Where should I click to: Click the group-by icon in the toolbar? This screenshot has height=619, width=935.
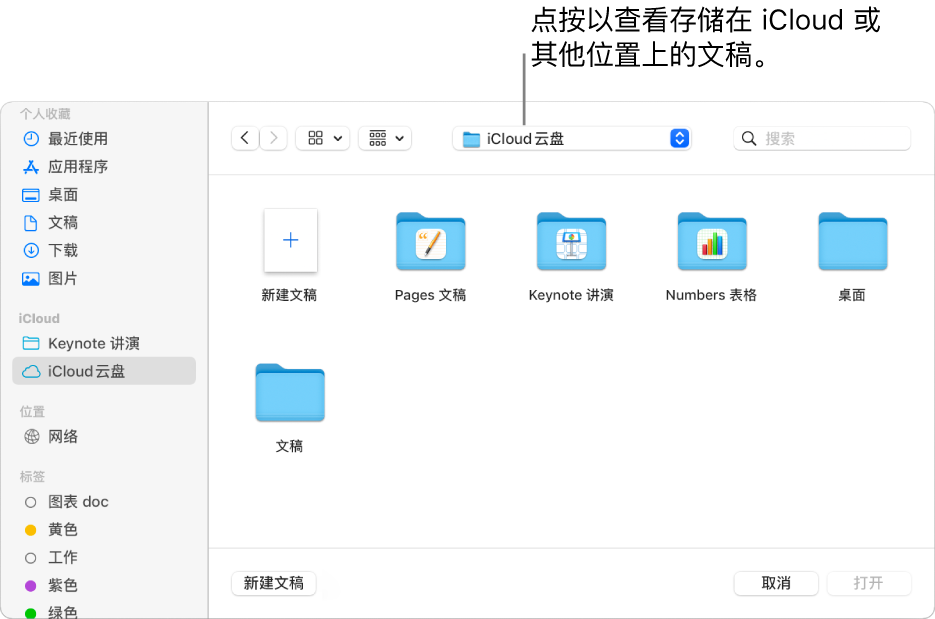click(x=377, y=138)
